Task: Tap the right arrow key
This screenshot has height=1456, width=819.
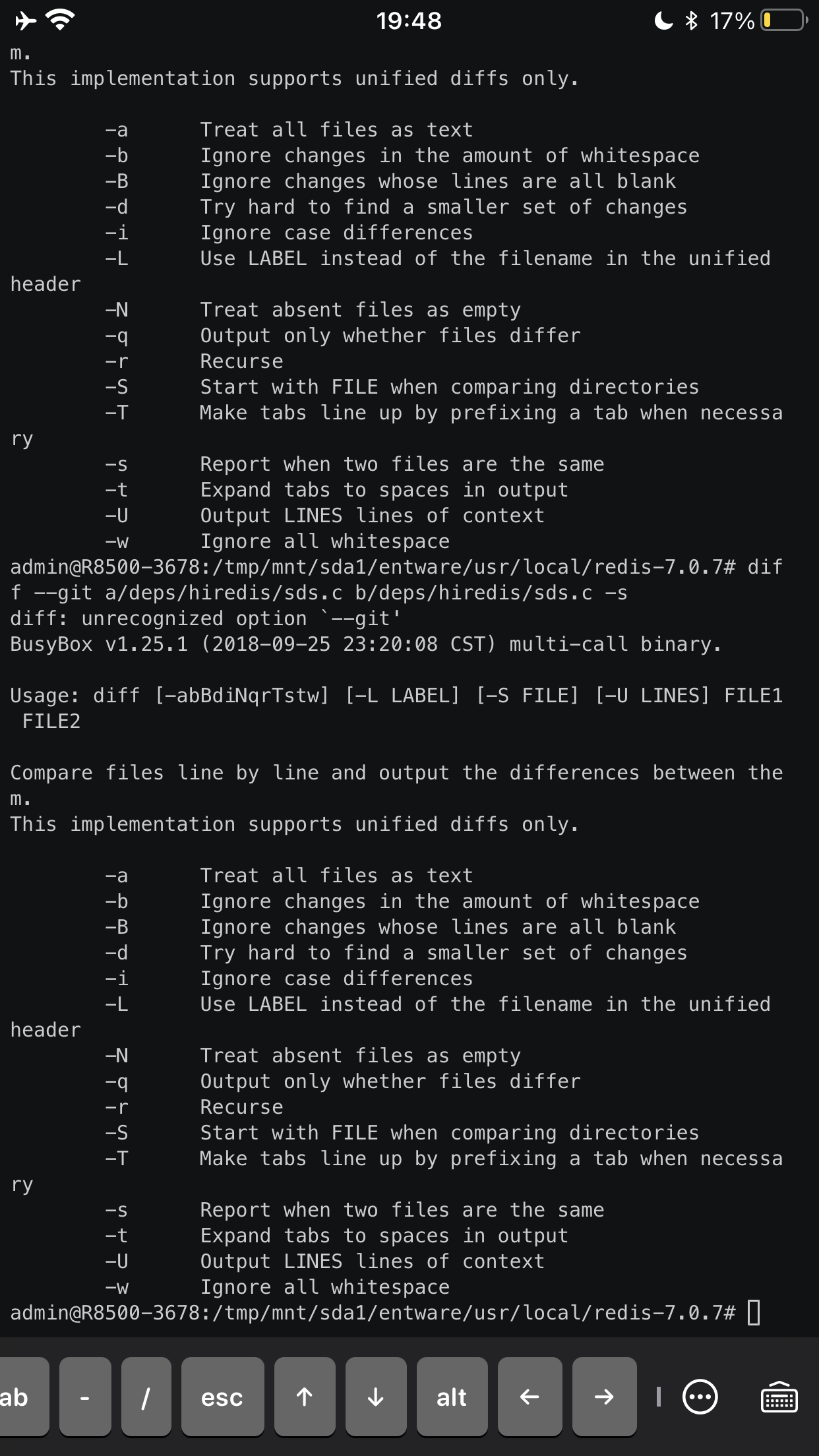Action: click(x=604, y=1397)
